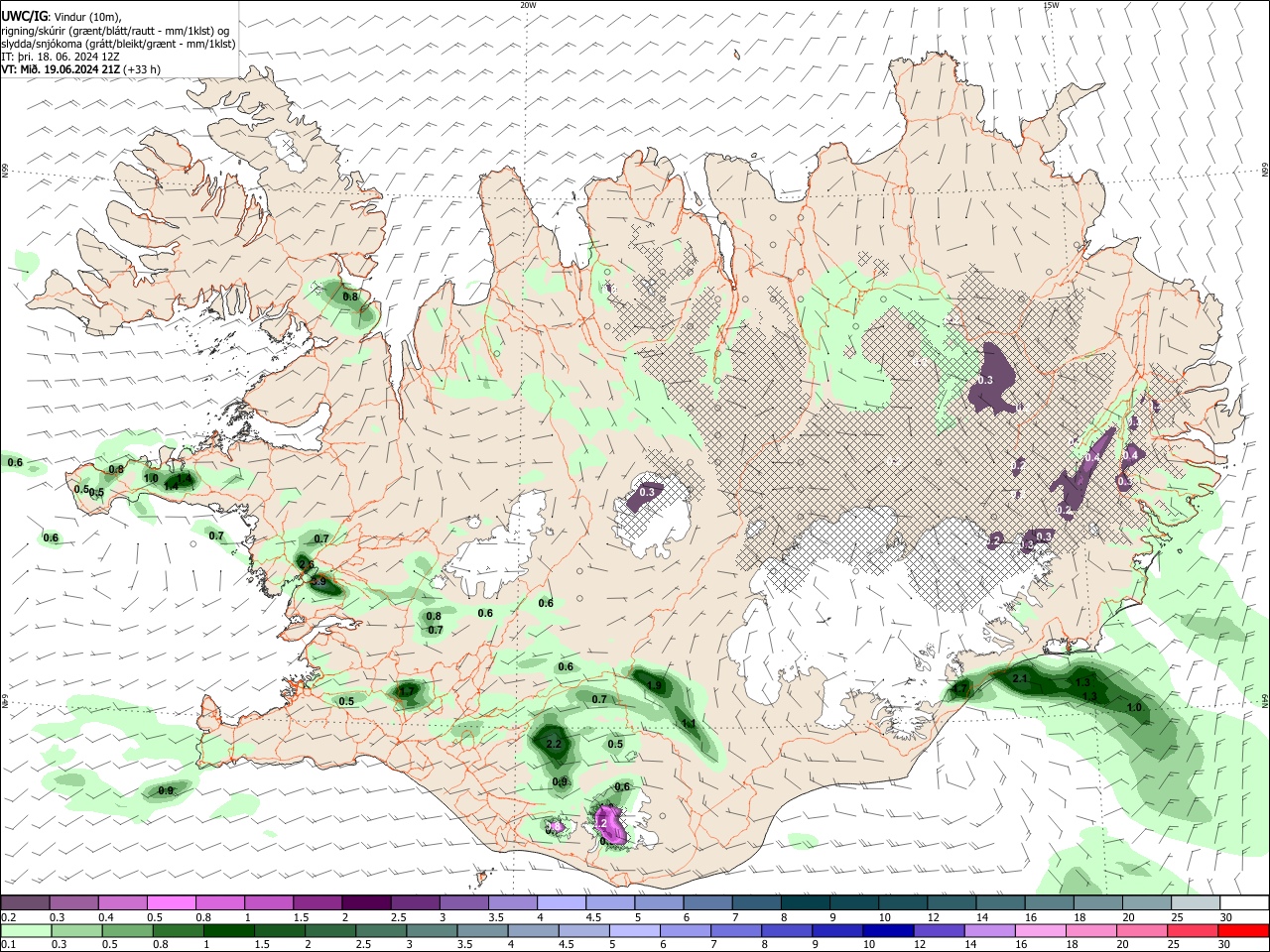Image resolution: width=1270 pixels, height=952 pixels.
Task: Click the 1.9 rain value on the map
Action: [654, 685]
